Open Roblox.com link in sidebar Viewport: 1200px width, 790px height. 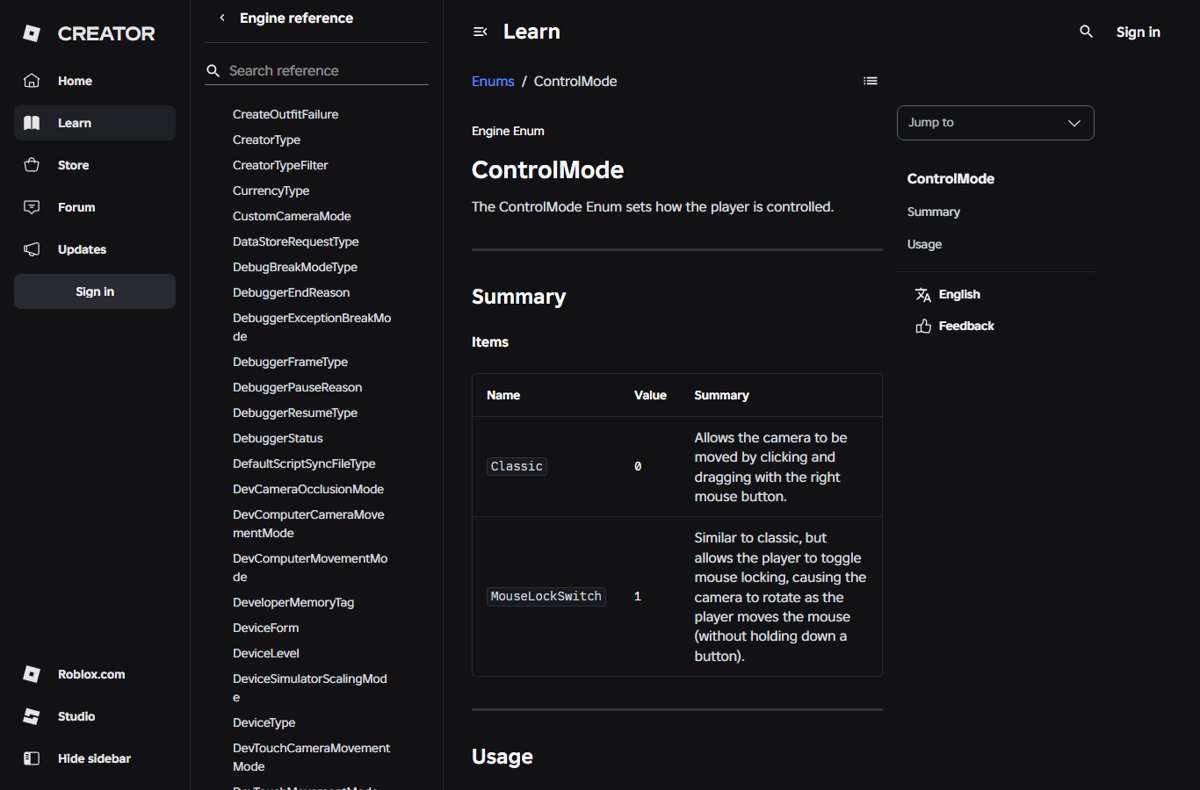(95, 674)
